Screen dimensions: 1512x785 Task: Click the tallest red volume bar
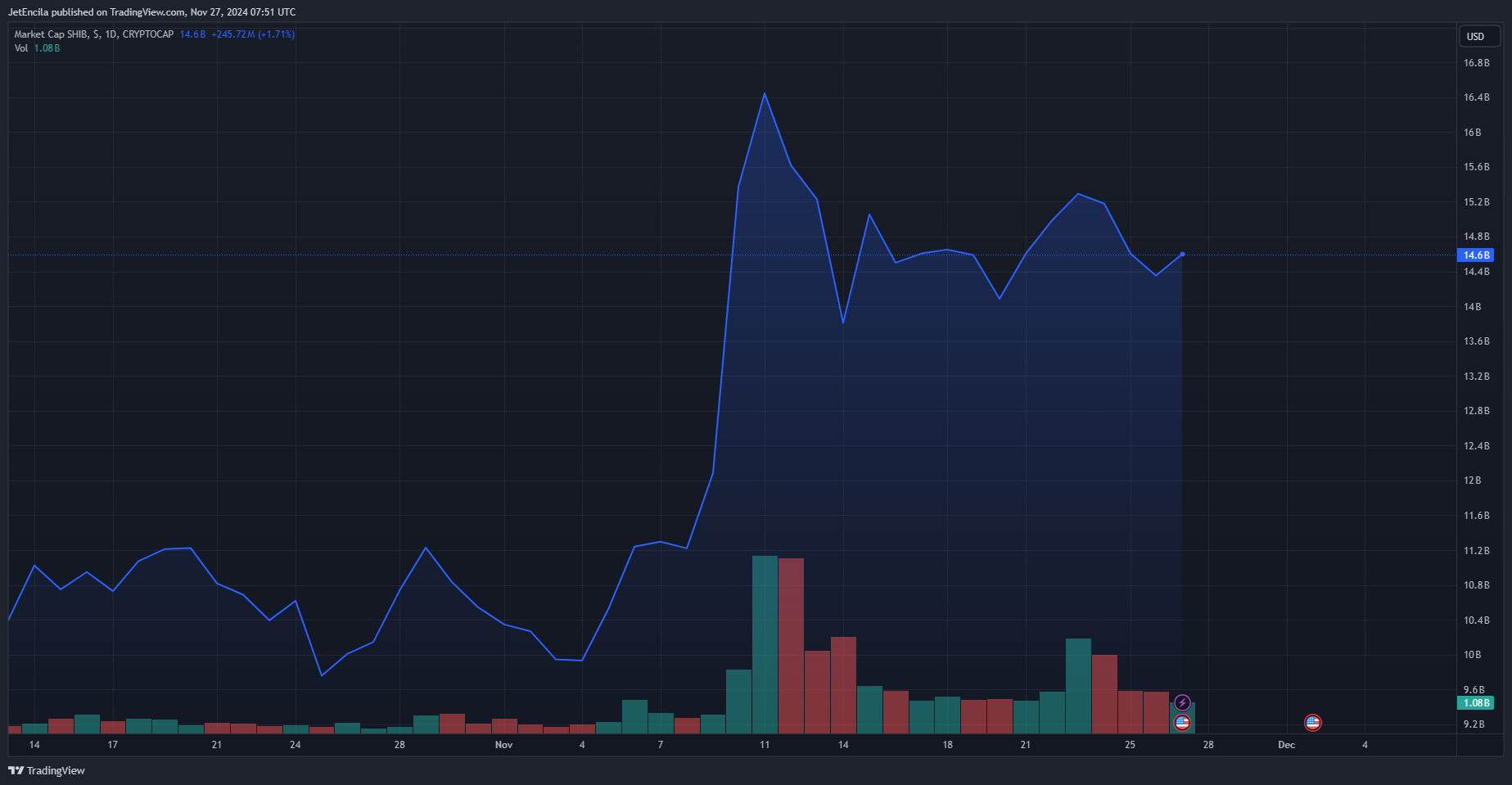pos(791,645)
